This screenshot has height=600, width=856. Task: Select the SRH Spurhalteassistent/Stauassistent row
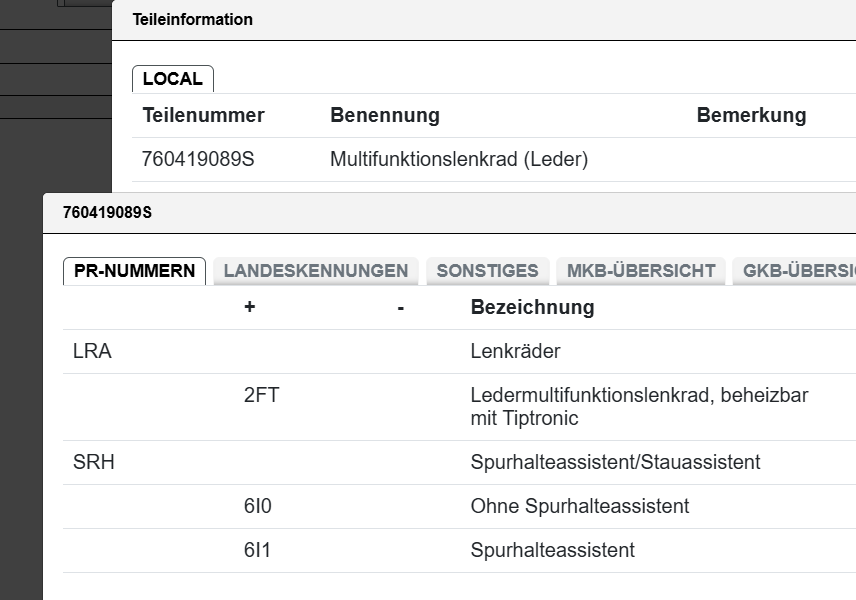coord(459,462)
